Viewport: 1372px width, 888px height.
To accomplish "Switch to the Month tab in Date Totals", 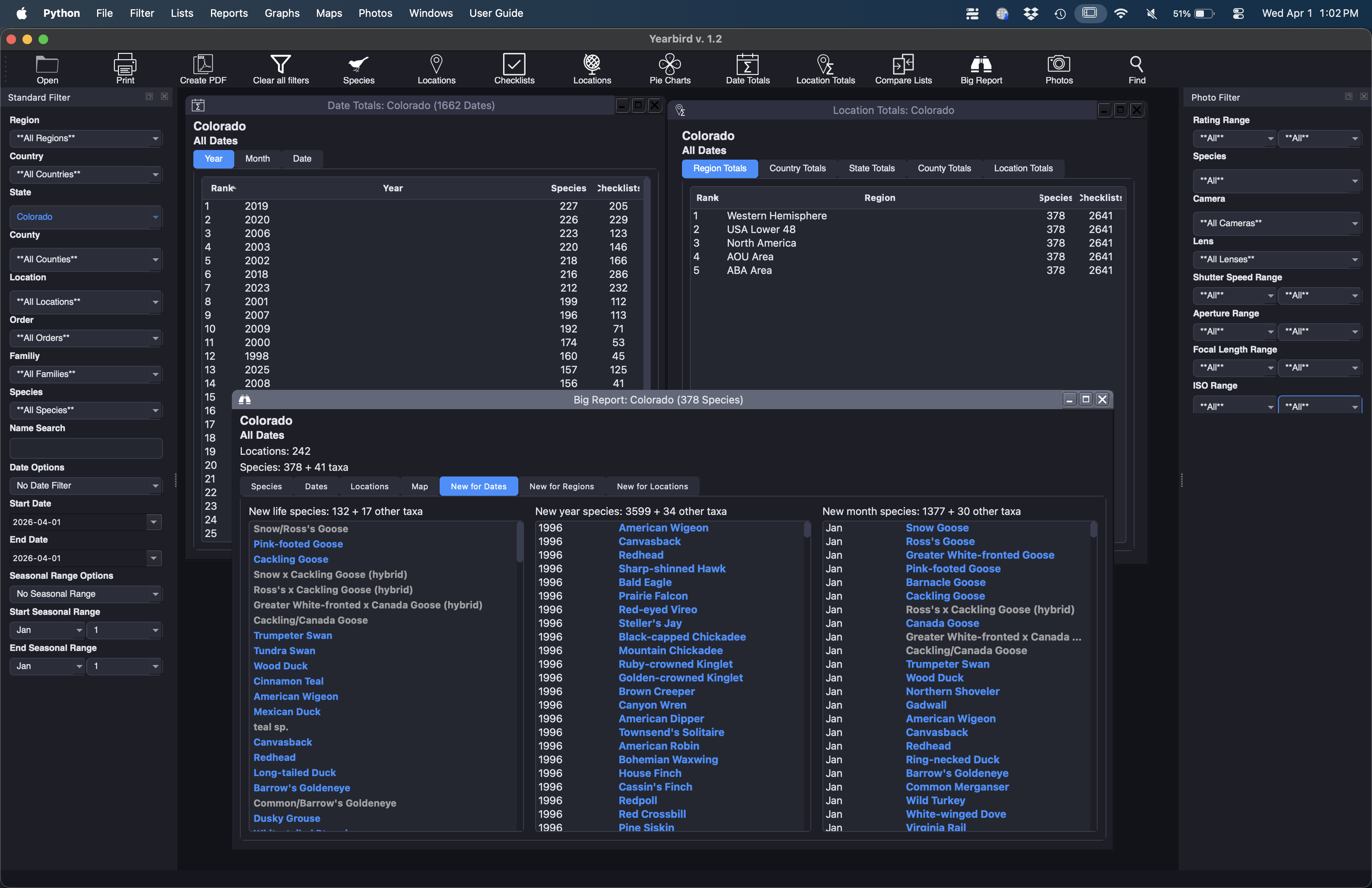I will coord(257,158).
